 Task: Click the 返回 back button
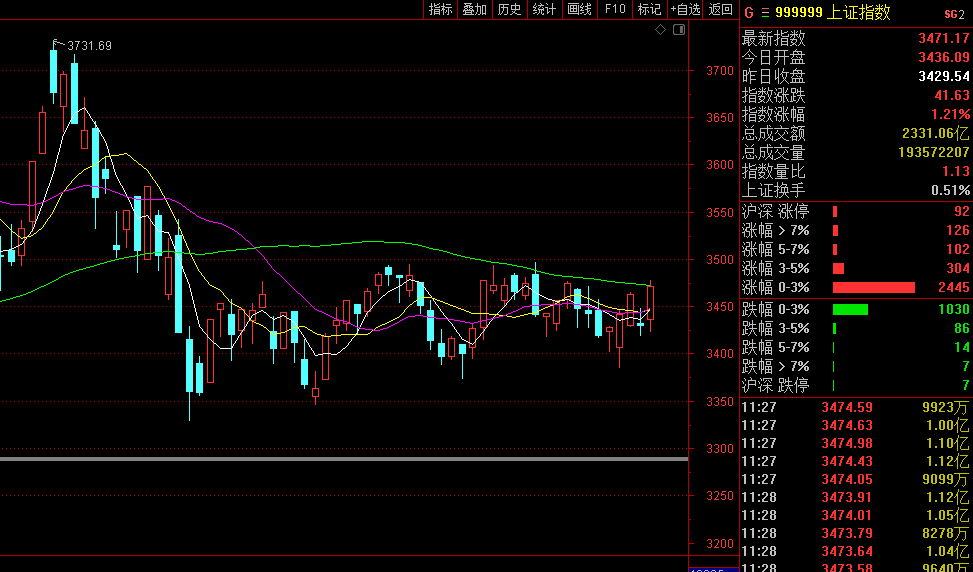point(720,9)
